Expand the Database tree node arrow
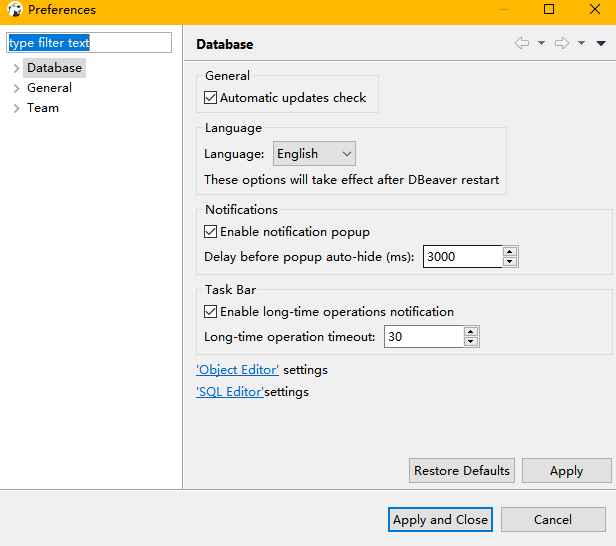This screenshot has height=546, width=616. click(x=16, y=68)
